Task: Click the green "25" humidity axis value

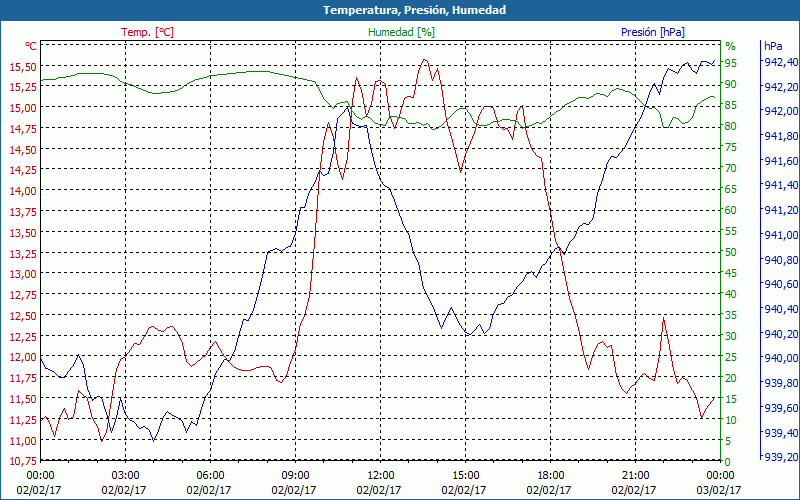Action: click(731, 357)
